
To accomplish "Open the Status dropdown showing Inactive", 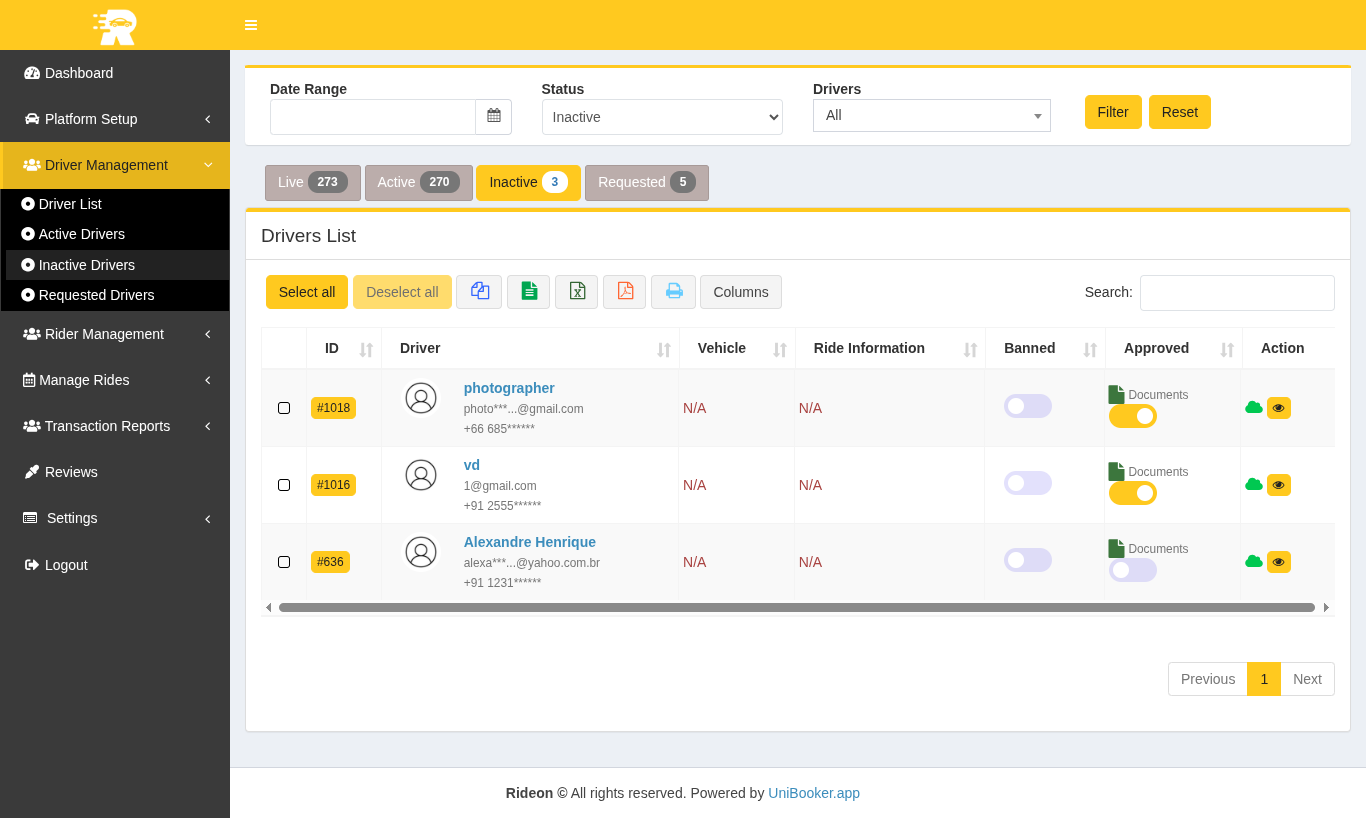I will [x=662, y=117].
